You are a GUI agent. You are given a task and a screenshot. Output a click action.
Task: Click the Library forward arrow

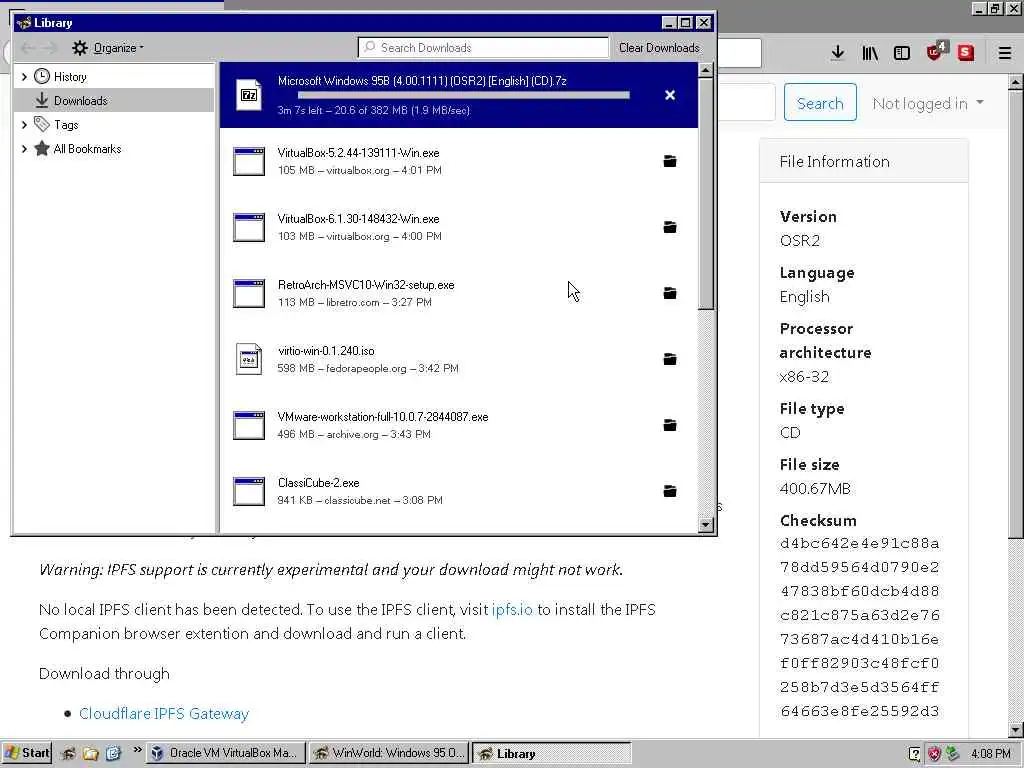coord(50,48)
